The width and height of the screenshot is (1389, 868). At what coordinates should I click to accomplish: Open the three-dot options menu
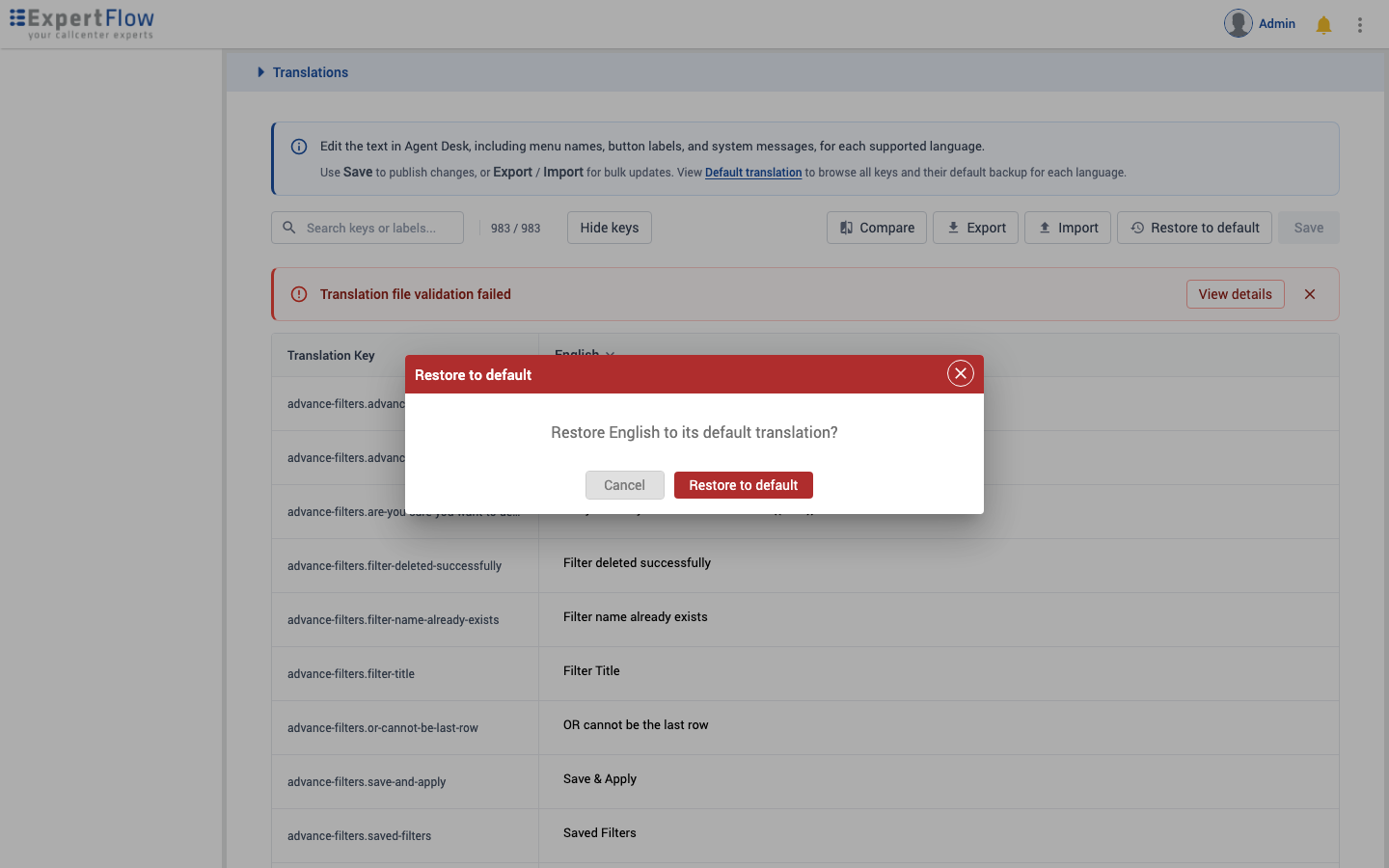pyautogui.click(x=1360, y=25)
